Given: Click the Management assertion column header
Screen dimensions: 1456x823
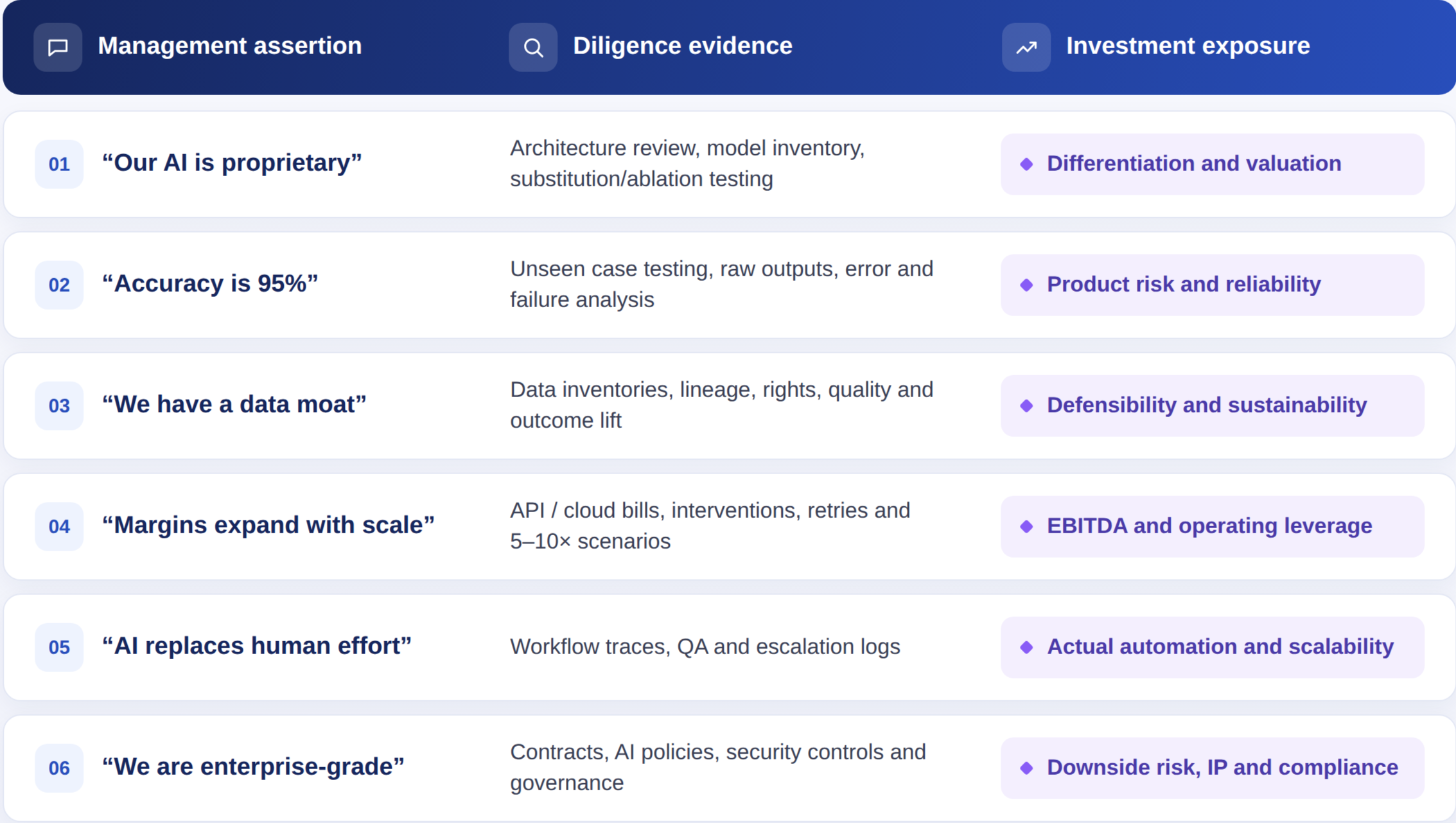Looking at the screenshot, I should tap(230, 46).
